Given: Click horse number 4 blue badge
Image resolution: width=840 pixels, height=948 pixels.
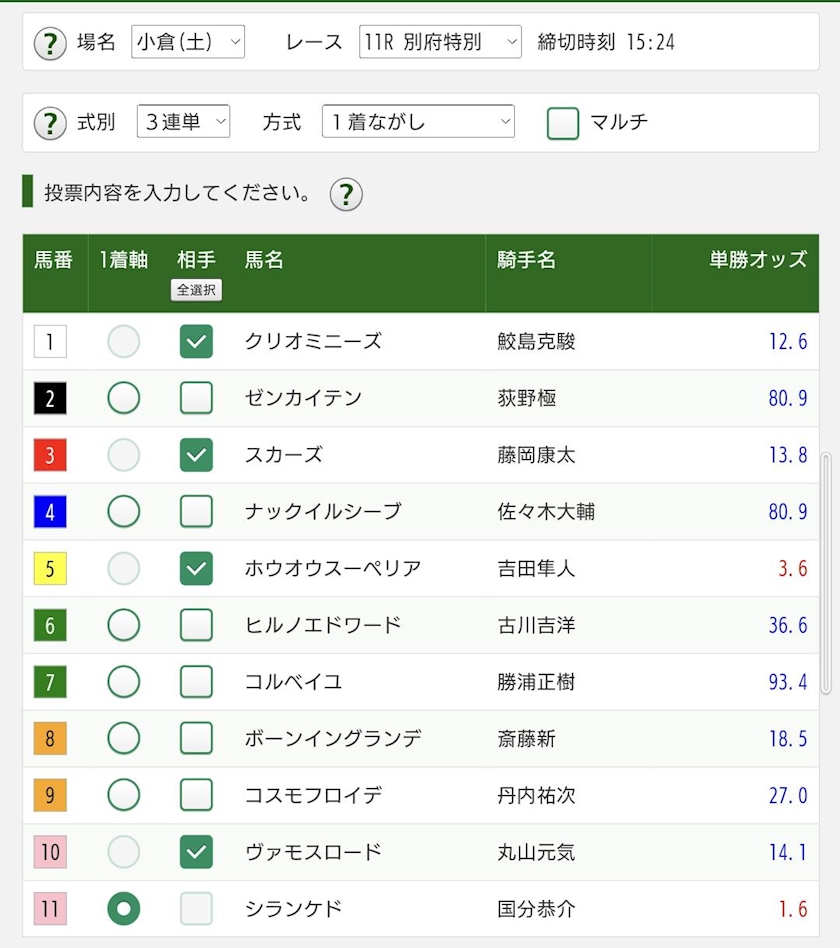Looking at the screenshot, I should pyautogui.click(x=50, y=513).
